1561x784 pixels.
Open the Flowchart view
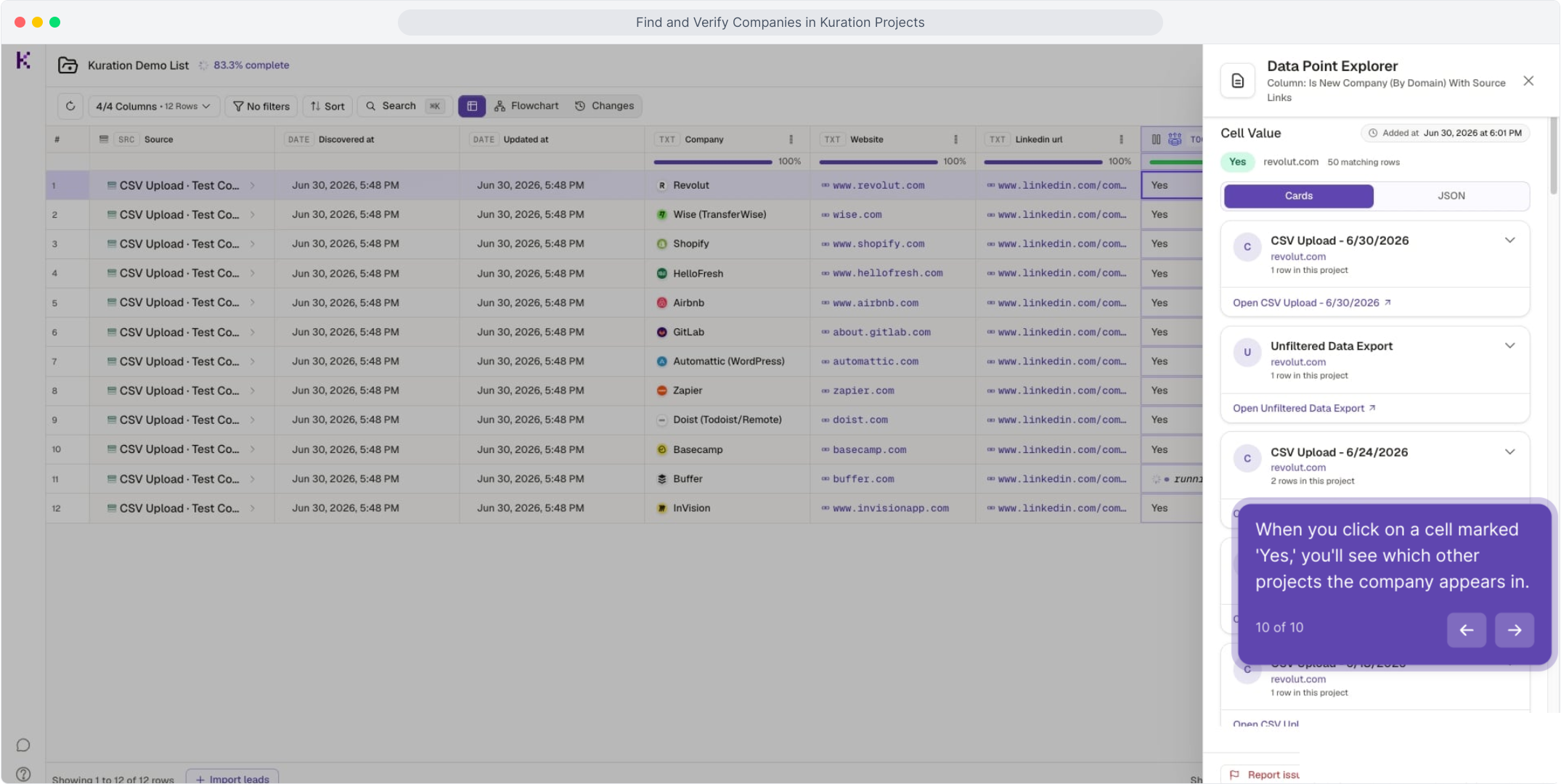click(x=526, y=106)
